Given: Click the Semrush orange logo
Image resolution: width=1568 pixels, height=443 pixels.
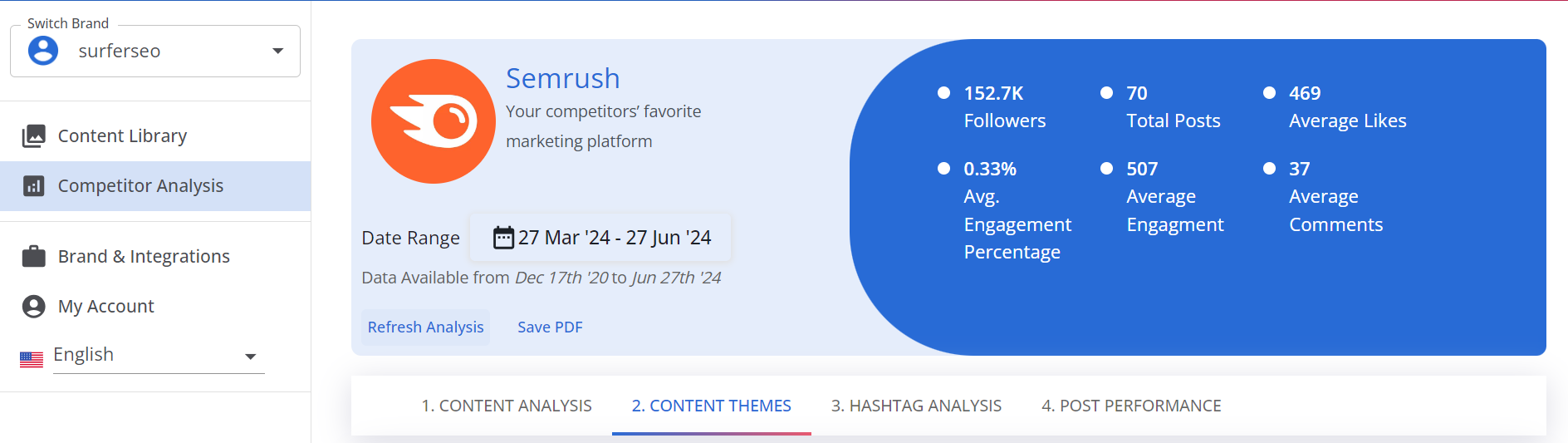Looking at the screenshot, I should pos(433,121).
